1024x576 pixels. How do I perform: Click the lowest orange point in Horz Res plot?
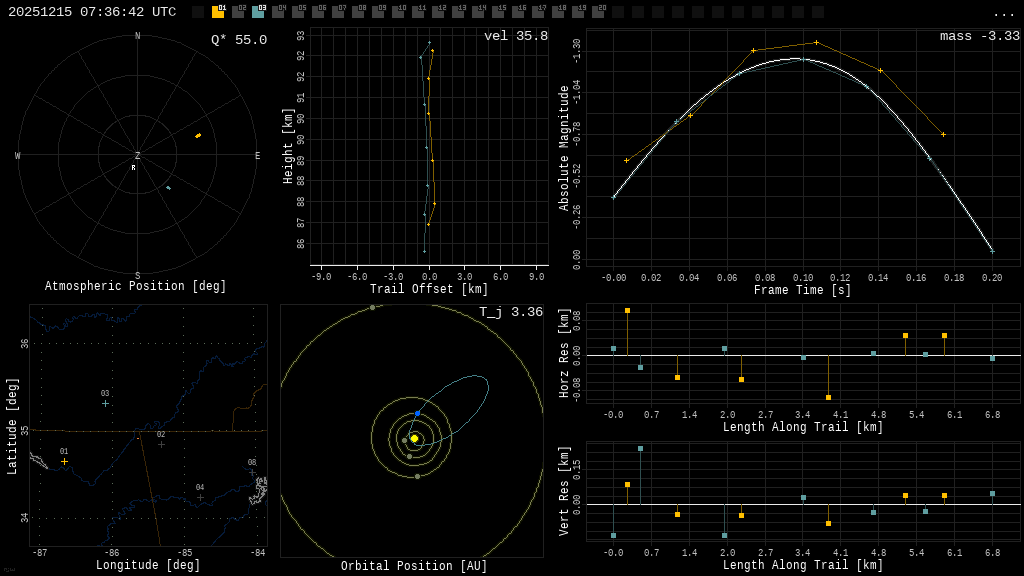click(x=828, y=397)
